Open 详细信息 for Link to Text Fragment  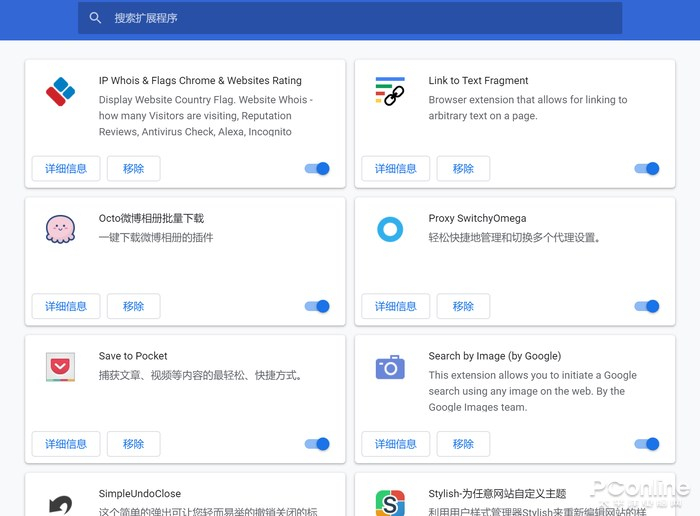coord(396,168)
